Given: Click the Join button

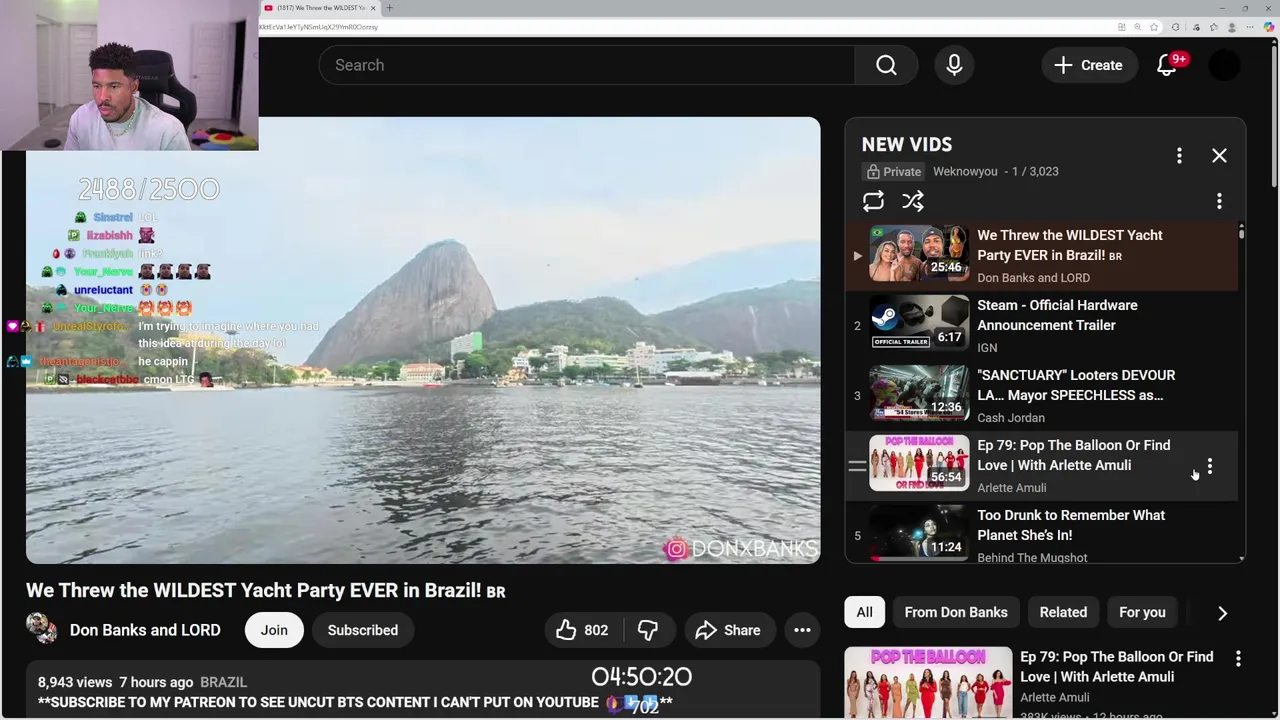Looking at the screenshot, I should click(274, 630).
